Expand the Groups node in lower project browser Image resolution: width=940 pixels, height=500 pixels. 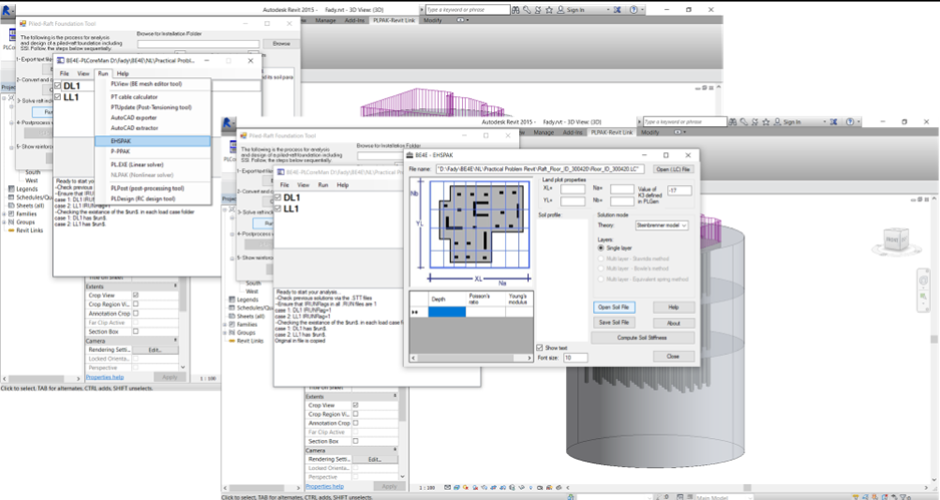[x=225, y=333]
